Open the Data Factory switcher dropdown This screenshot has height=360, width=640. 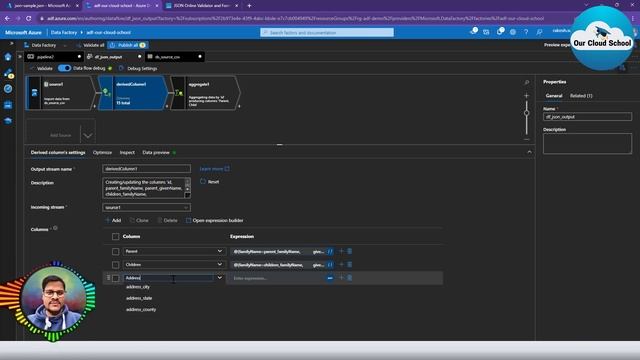45,45
